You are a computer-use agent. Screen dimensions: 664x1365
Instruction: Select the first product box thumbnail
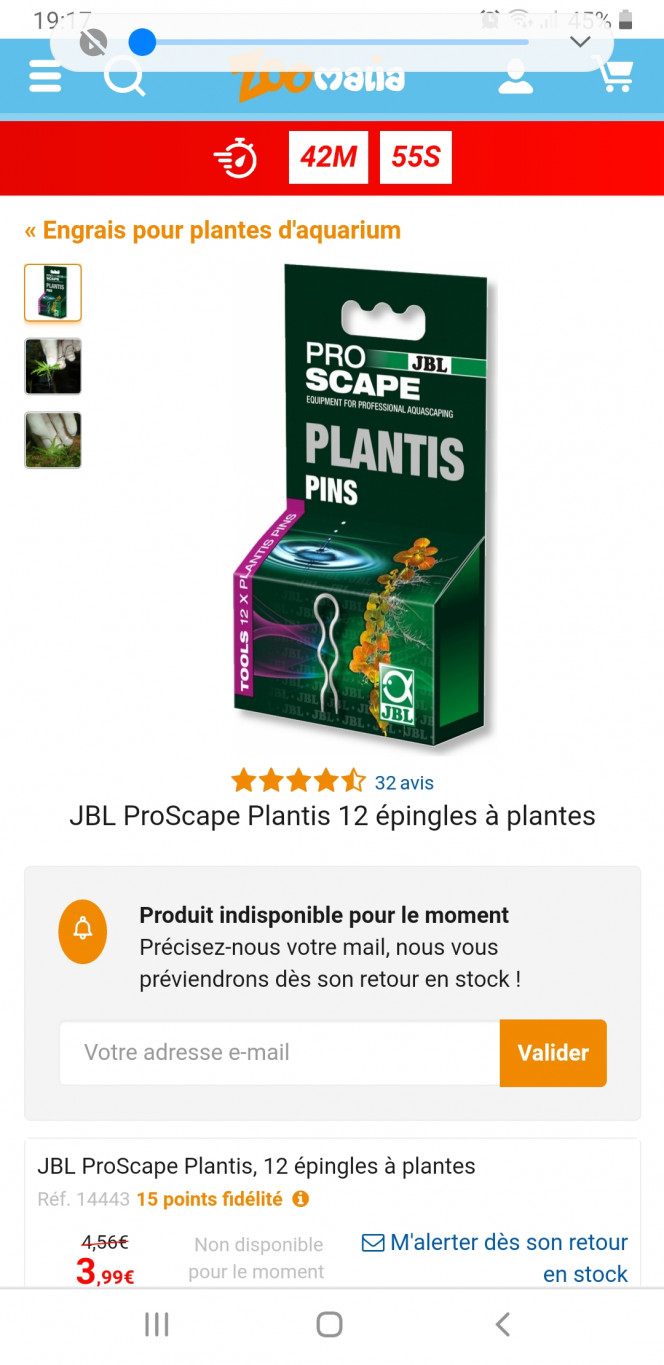click(x=53, y=293)
